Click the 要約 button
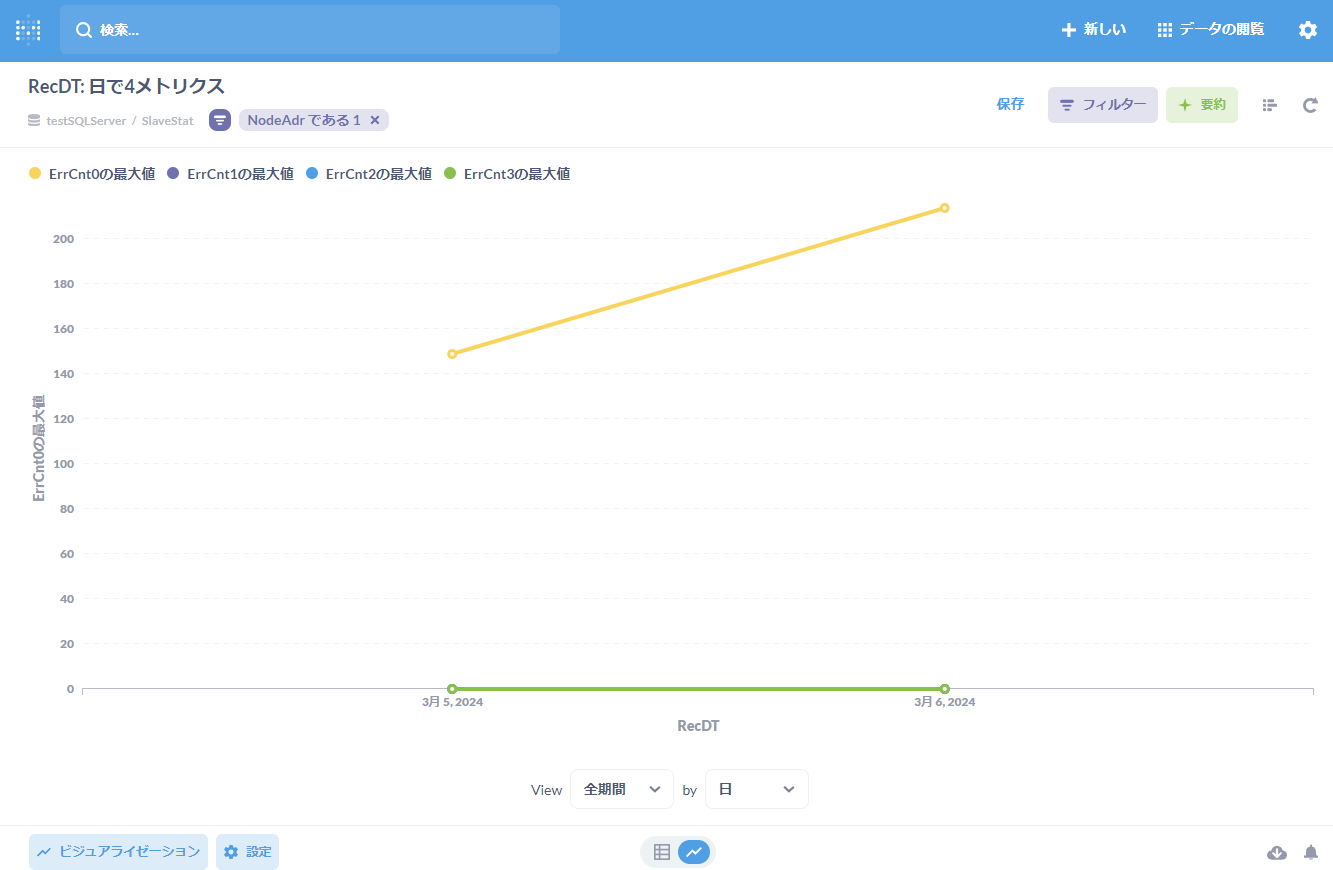 pyautogui.click(x=1201, y=105)
